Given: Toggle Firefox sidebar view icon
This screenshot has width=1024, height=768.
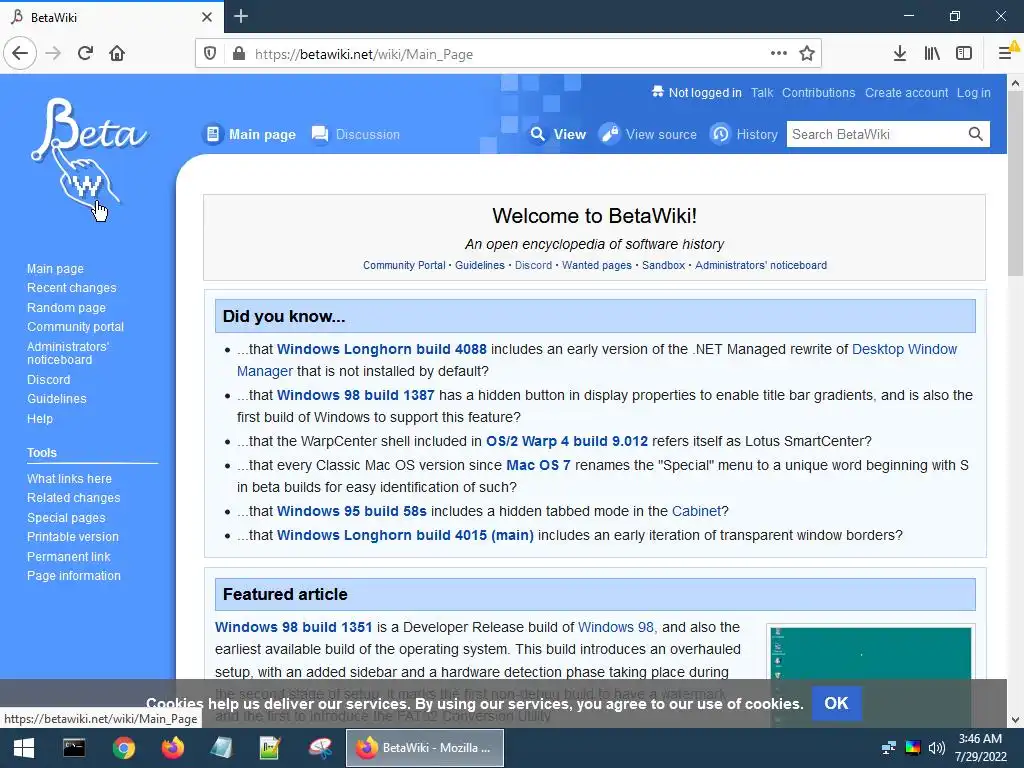Looking at the screenshot, I should [x=964, y=54].
